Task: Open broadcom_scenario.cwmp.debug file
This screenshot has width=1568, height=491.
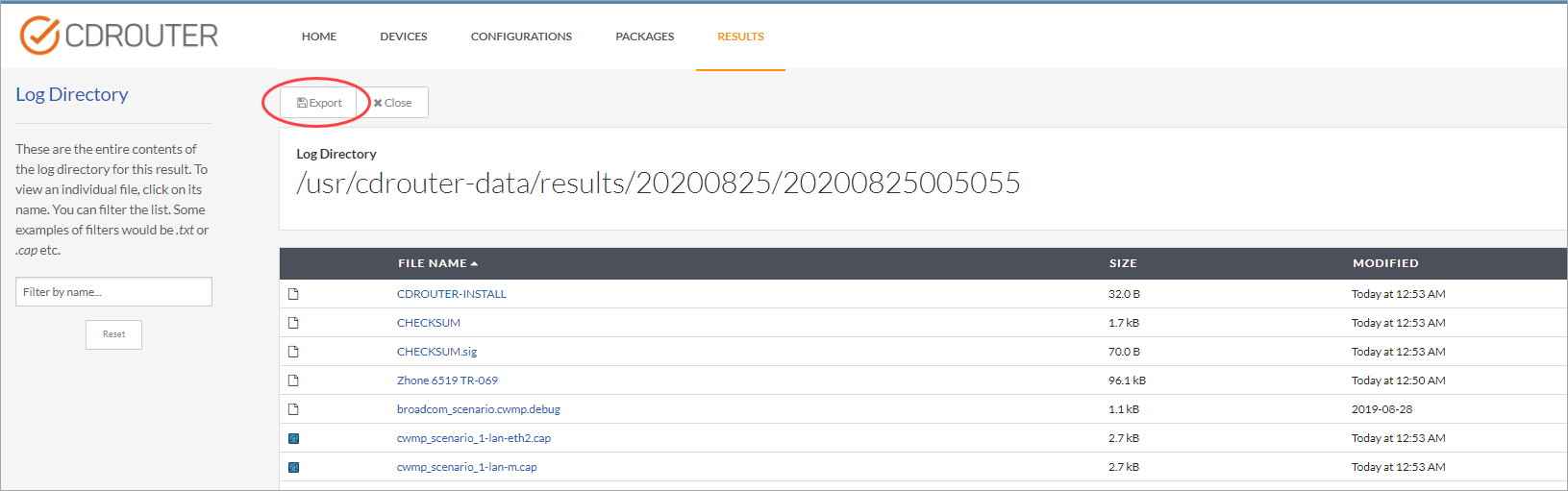Action: pyautogui.click(x=479, y=409)
